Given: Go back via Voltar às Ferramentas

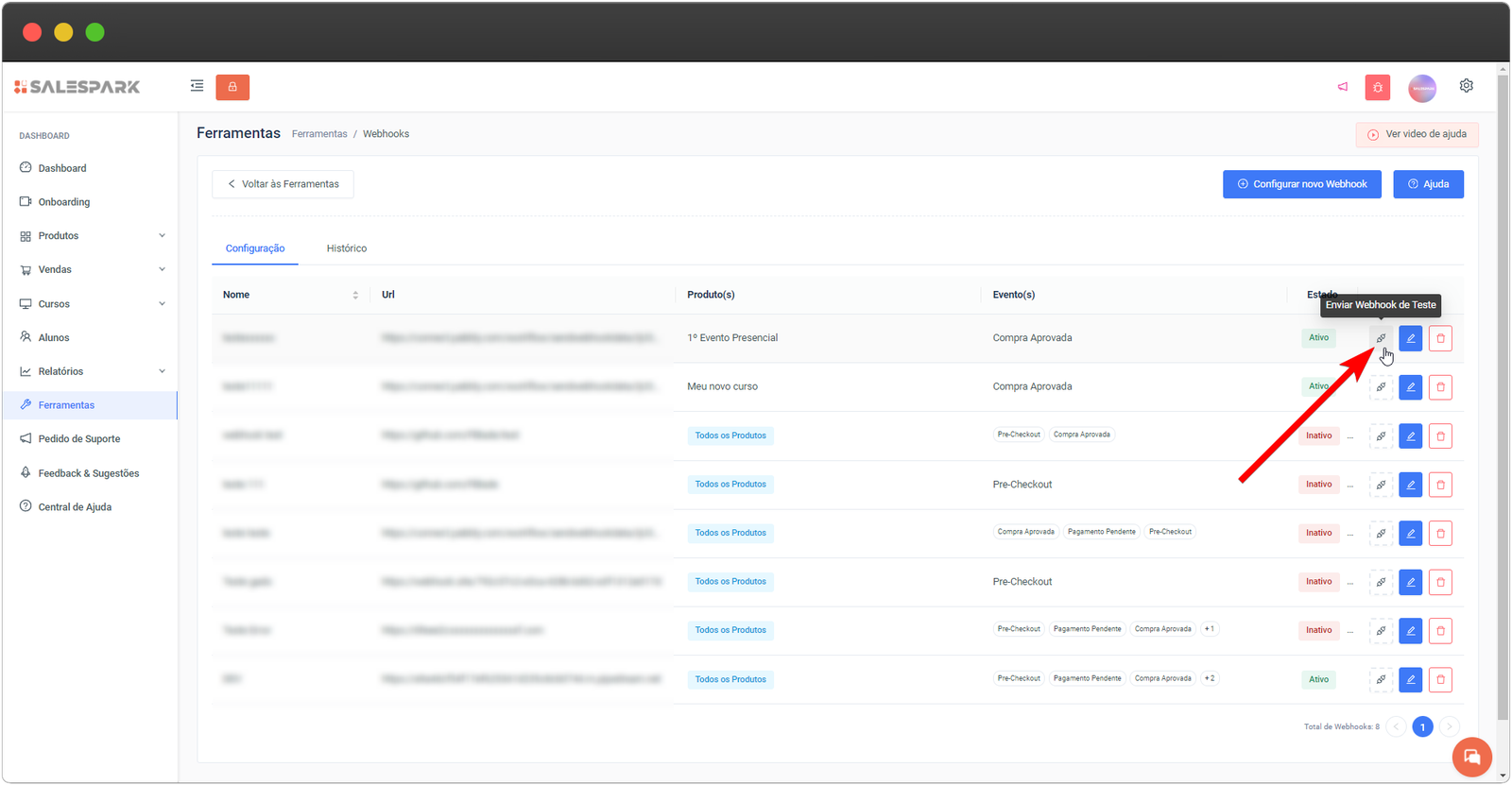Looking at the screenshot, I should (283, 184).
